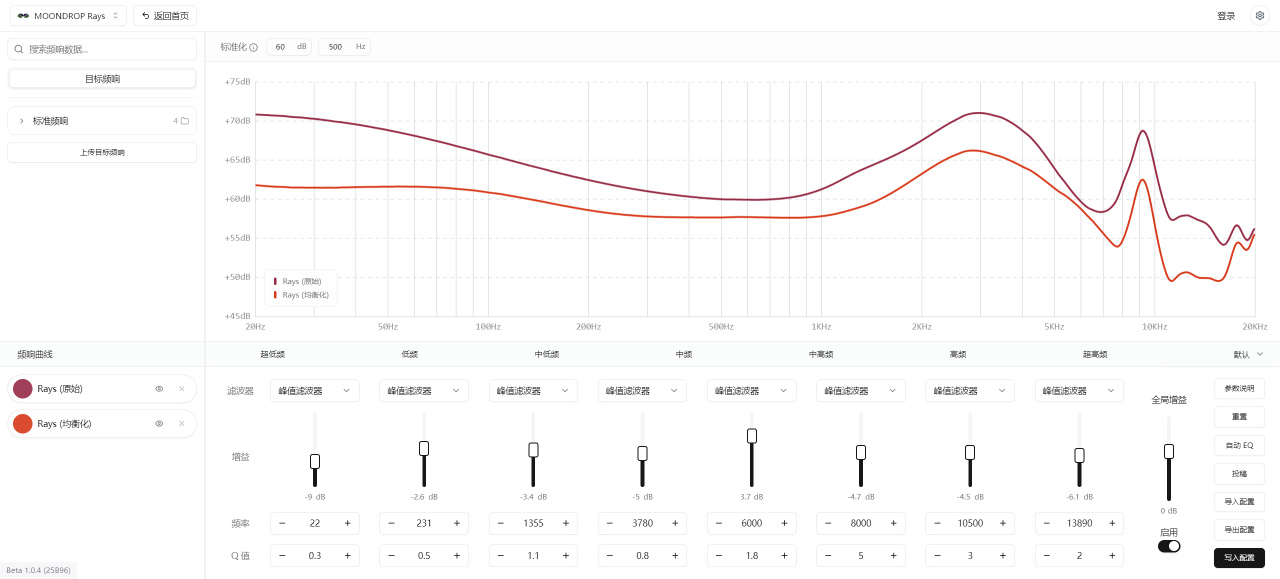
Task: Click 上传目标频响 upload button
Action: coord(102,152)
